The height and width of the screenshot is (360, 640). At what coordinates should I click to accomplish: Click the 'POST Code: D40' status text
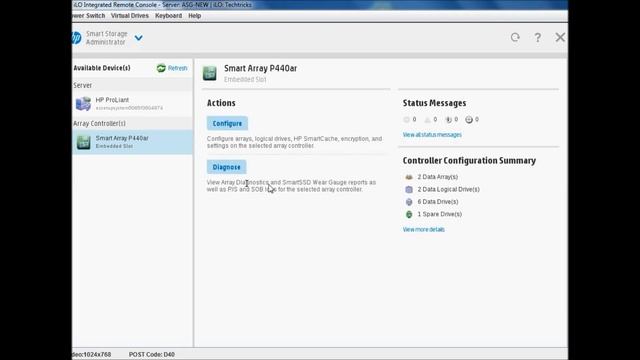[x=152, y=354]
